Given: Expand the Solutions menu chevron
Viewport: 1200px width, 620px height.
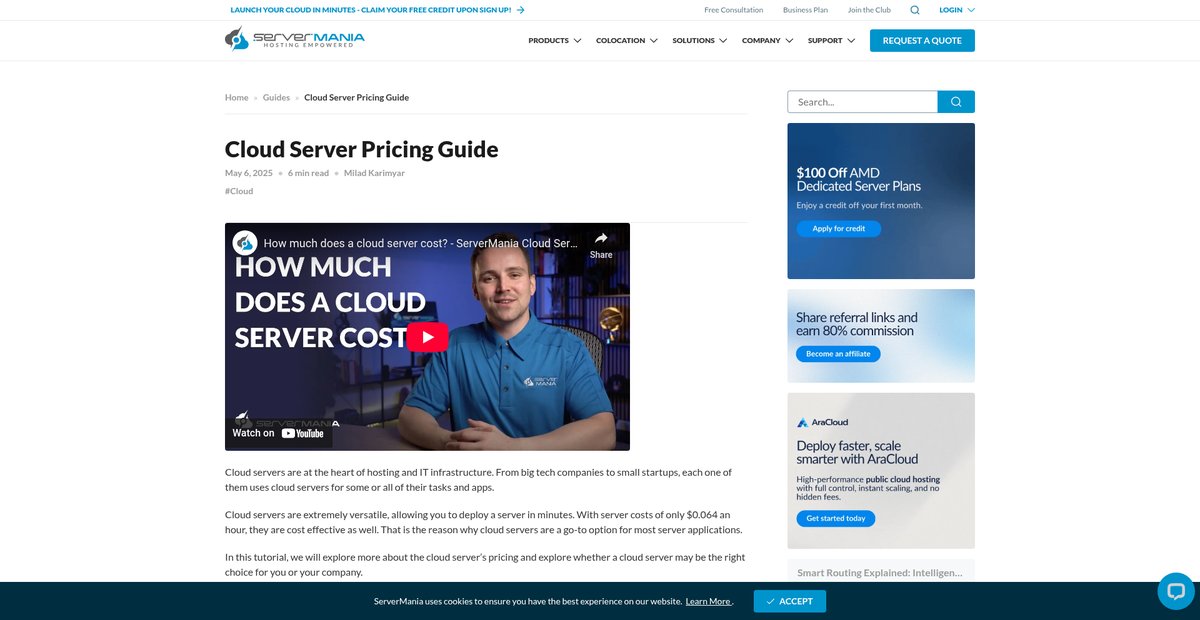Looking at the screenshot, I should tap(723, 41).
